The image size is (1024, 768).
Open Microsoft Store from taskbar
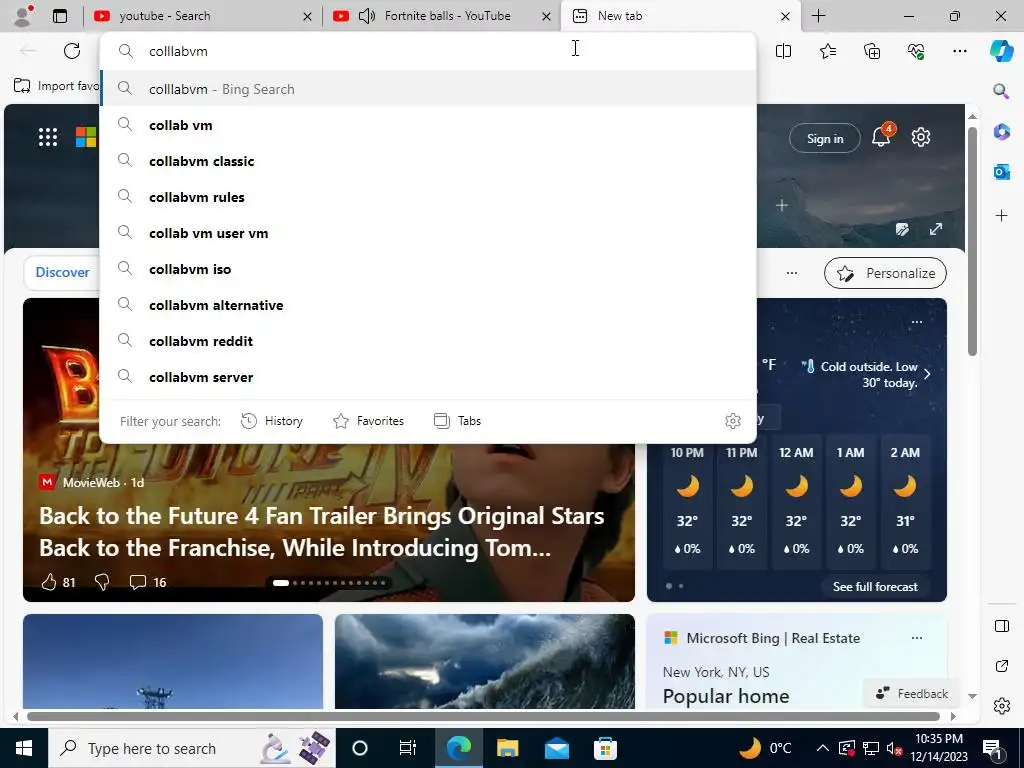[605, 748]
